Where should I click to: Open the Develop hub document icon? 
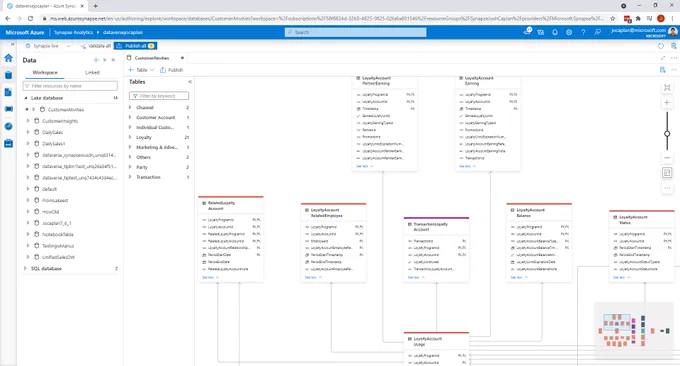pos(8,92)
